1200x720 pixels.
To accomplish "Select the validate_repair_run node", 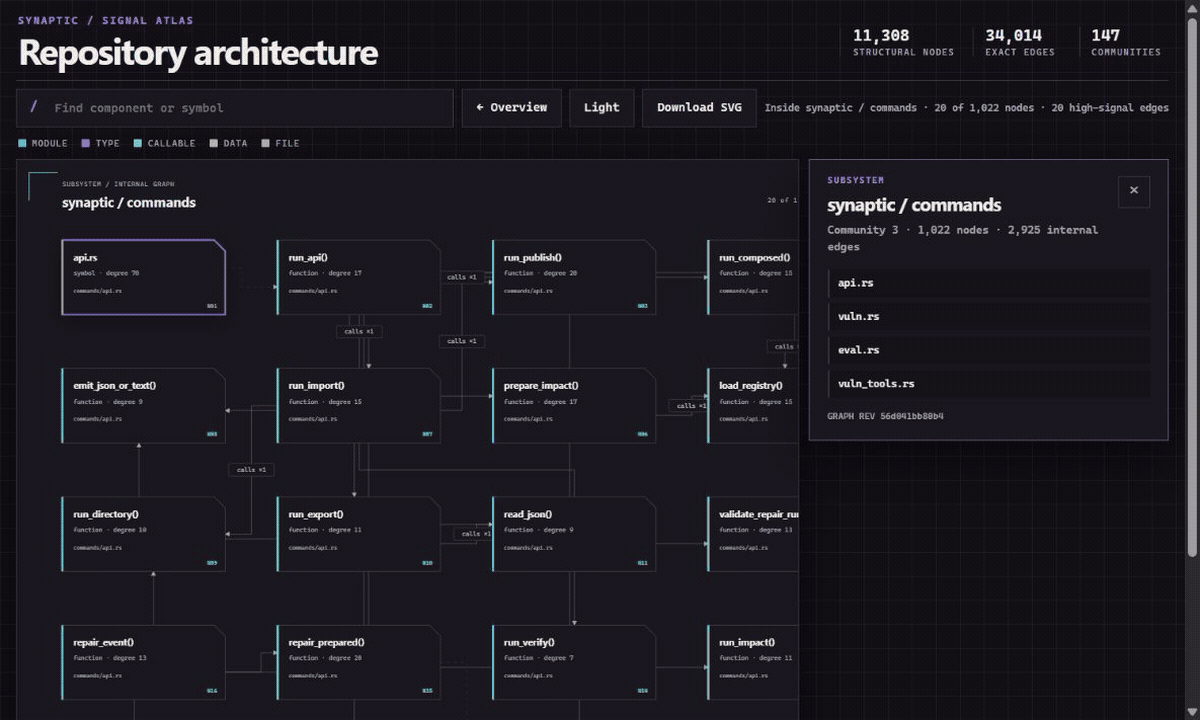I will point(753,534).
